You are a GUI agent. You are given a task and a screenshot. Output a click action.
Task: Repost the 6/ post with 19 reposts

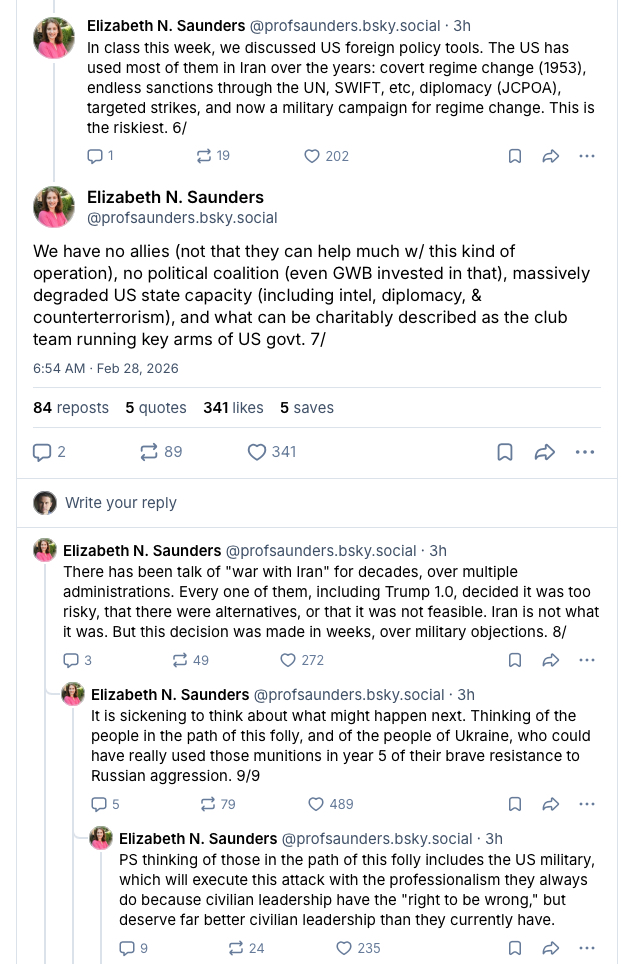(x=203, y=156)
